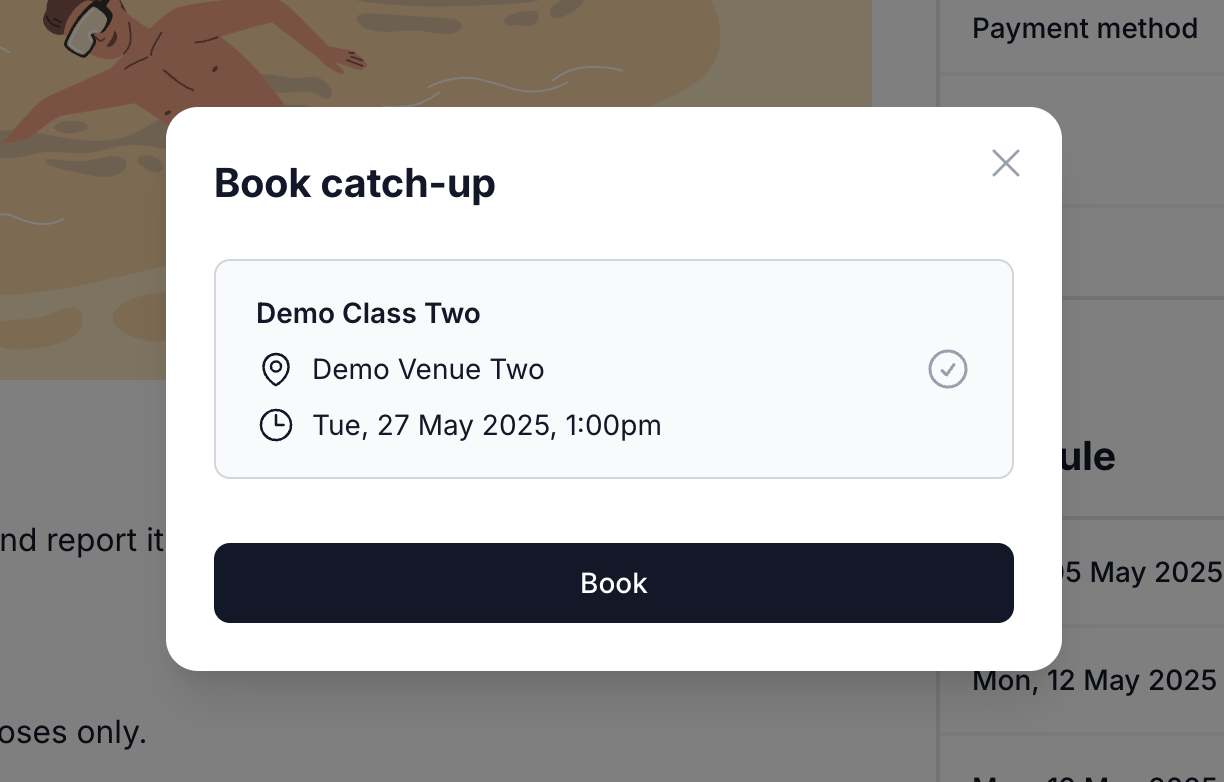Click the X icon to dismiss the booking dialog

pyautogui.click(x=1005, y=162)
